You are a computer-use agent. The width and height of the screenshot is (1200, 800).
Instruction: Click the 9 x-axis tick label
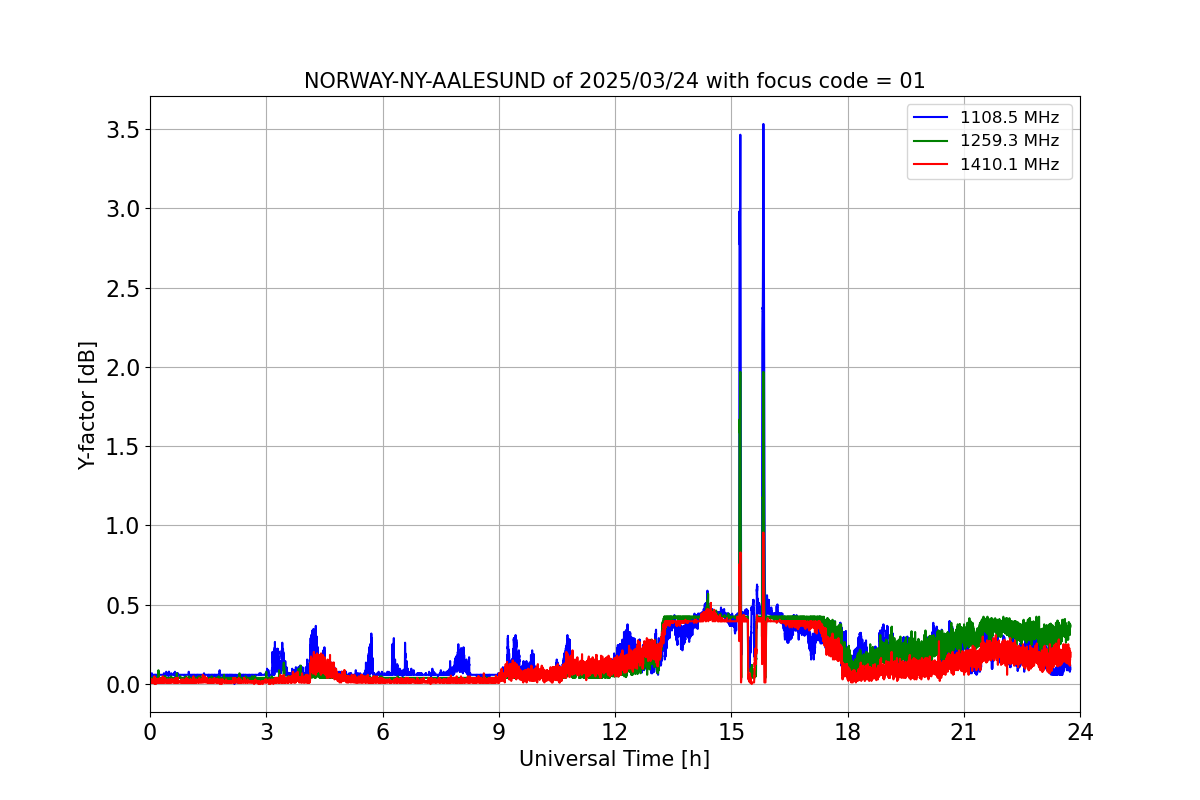click(499, 732)
